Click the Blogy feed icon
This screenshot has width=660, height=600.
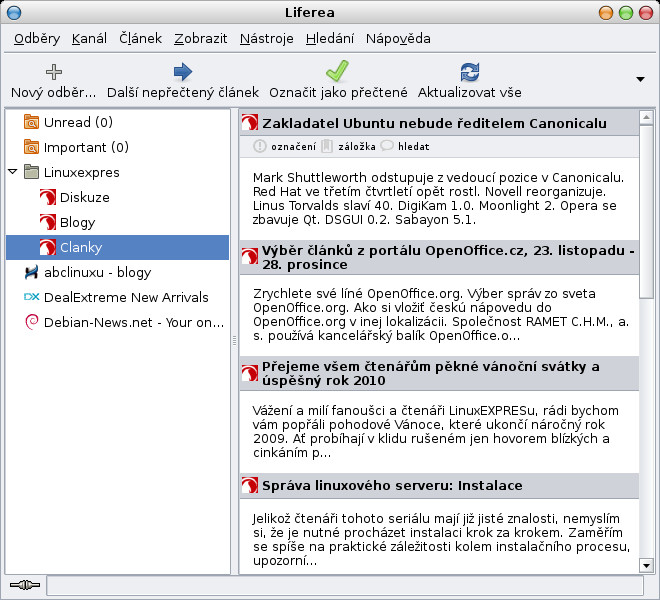tap(48, 222)
